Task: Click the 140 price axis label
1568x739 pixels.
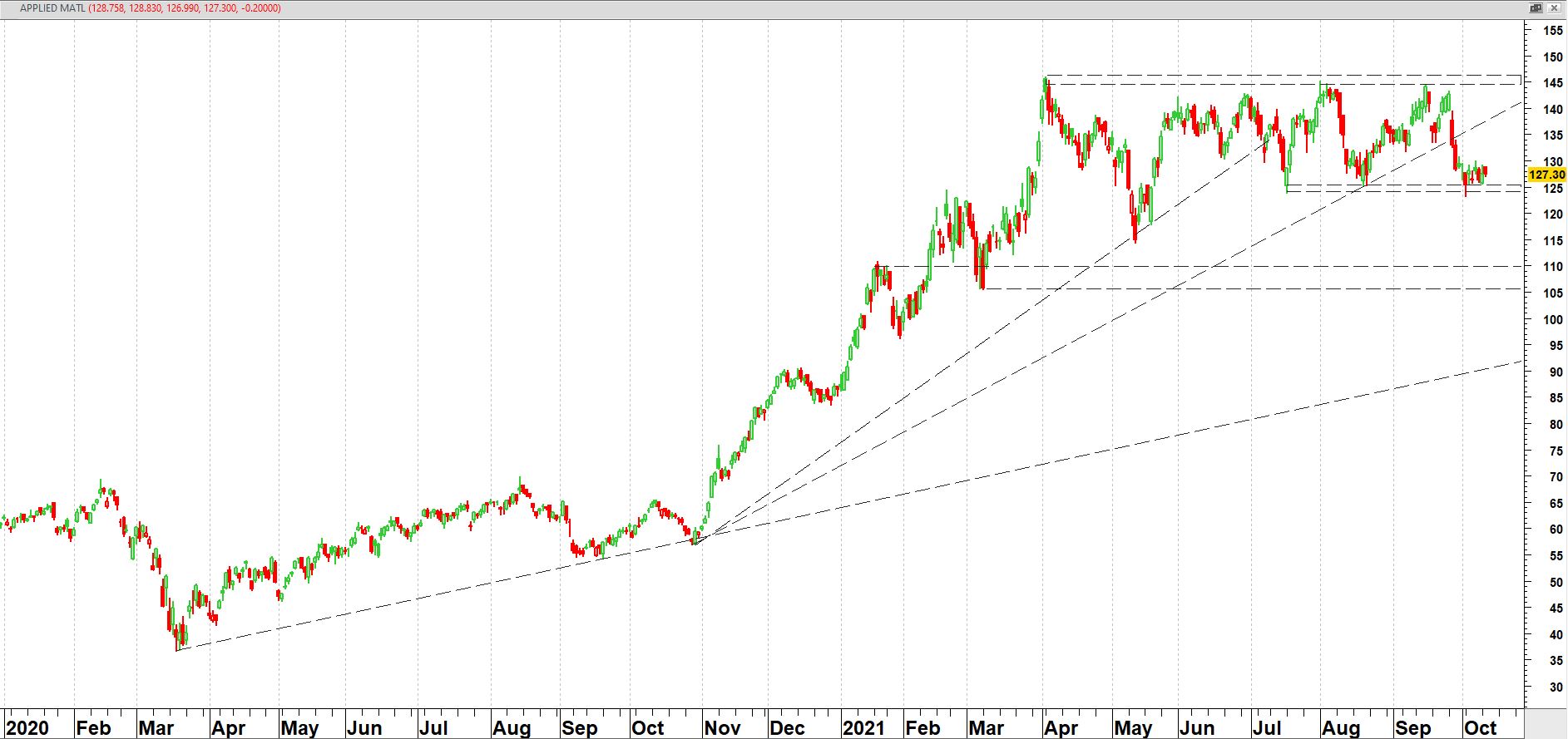Action: pyautogui.click(x=1552, y=110)
